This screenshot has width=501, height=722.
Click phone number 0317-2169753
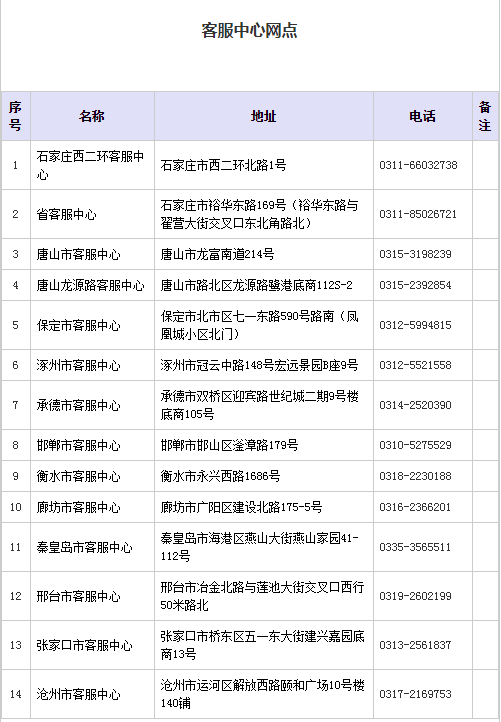(x=415, y=694)
